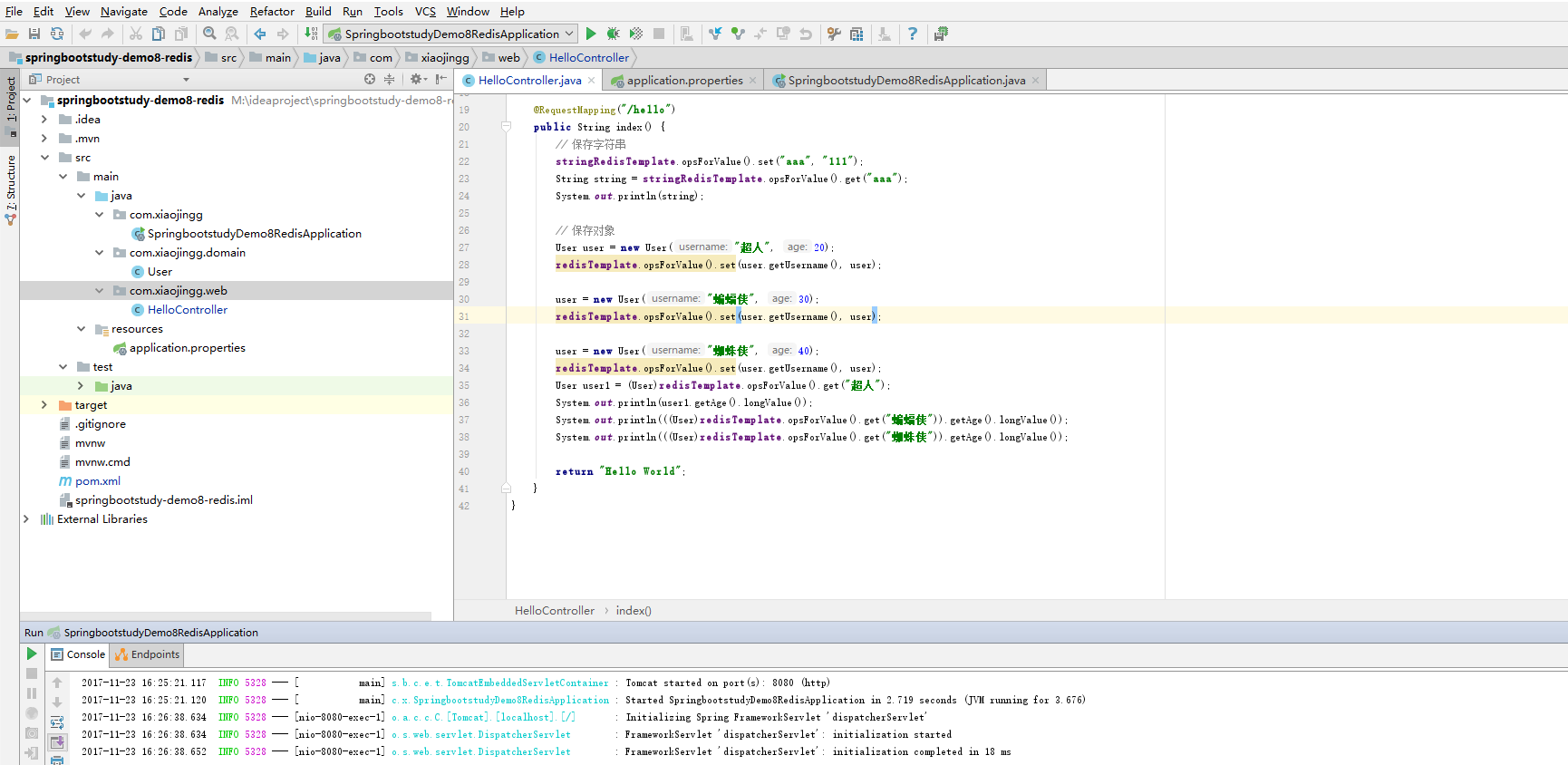Screen dimensions: 1568x765
Task: Click the Help question mark icon
Action: click(913, 34)
